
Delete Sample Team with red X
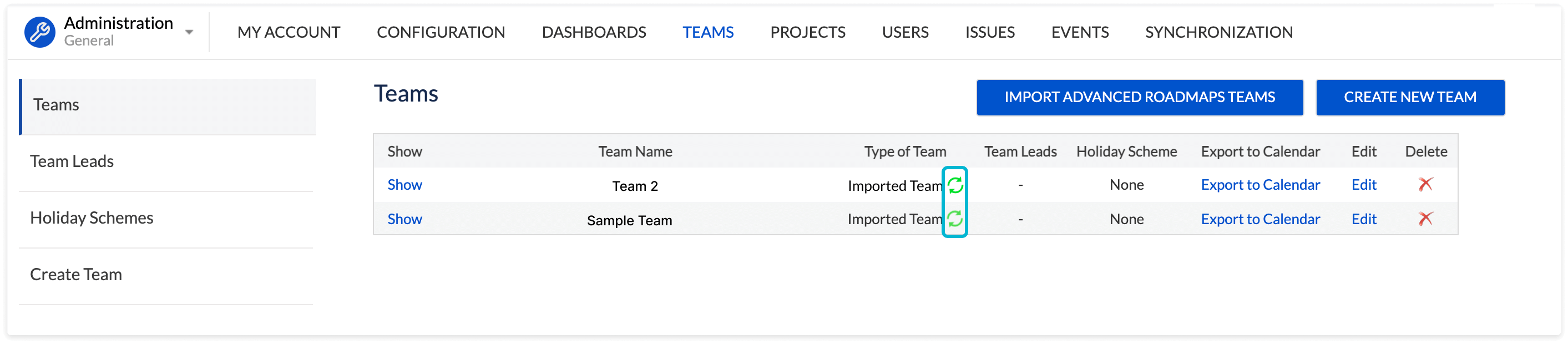1425,219
